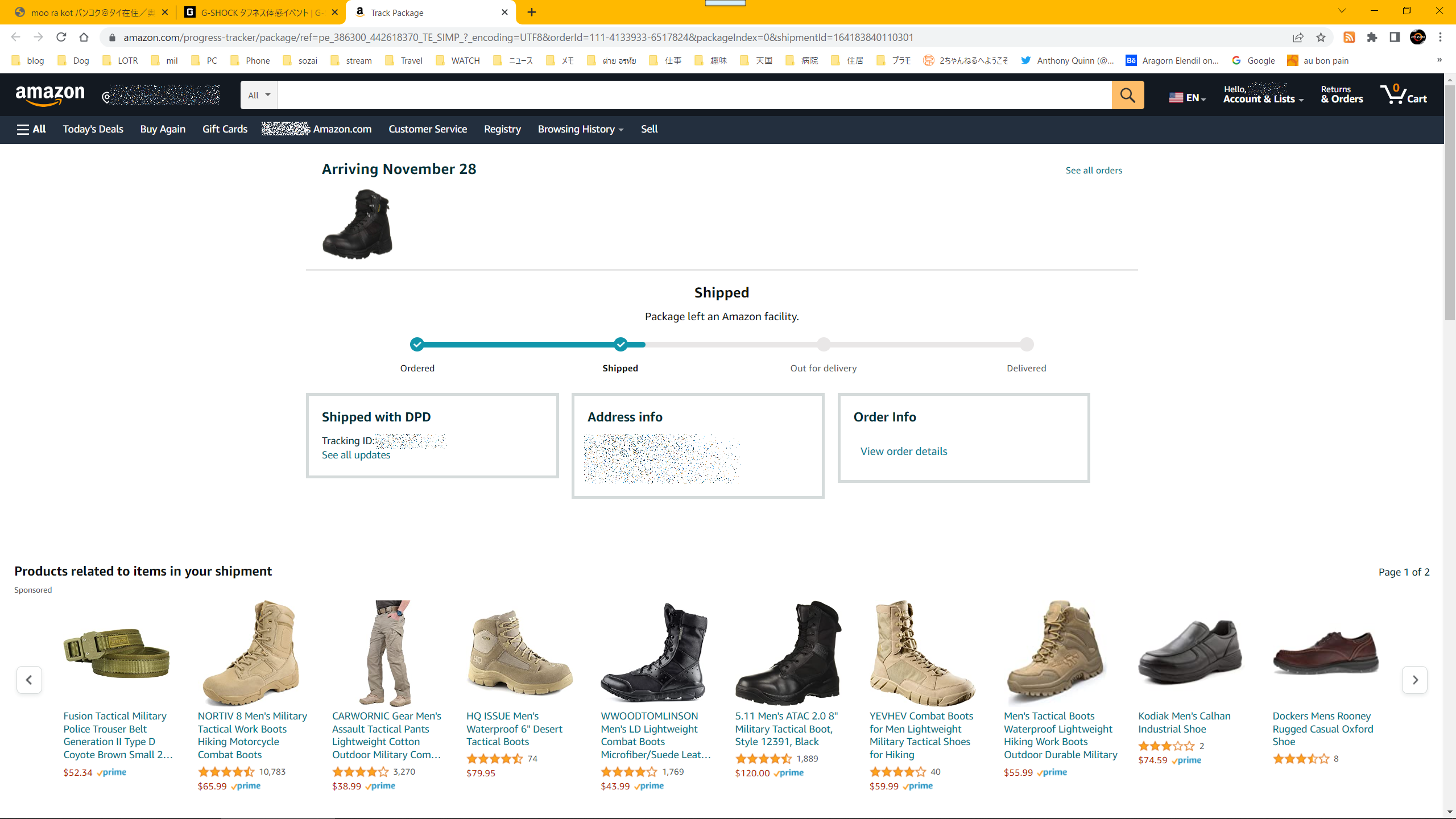Click the browser reload icon
The height and width of the screenshot is (819, 1456).
(61, 37)
